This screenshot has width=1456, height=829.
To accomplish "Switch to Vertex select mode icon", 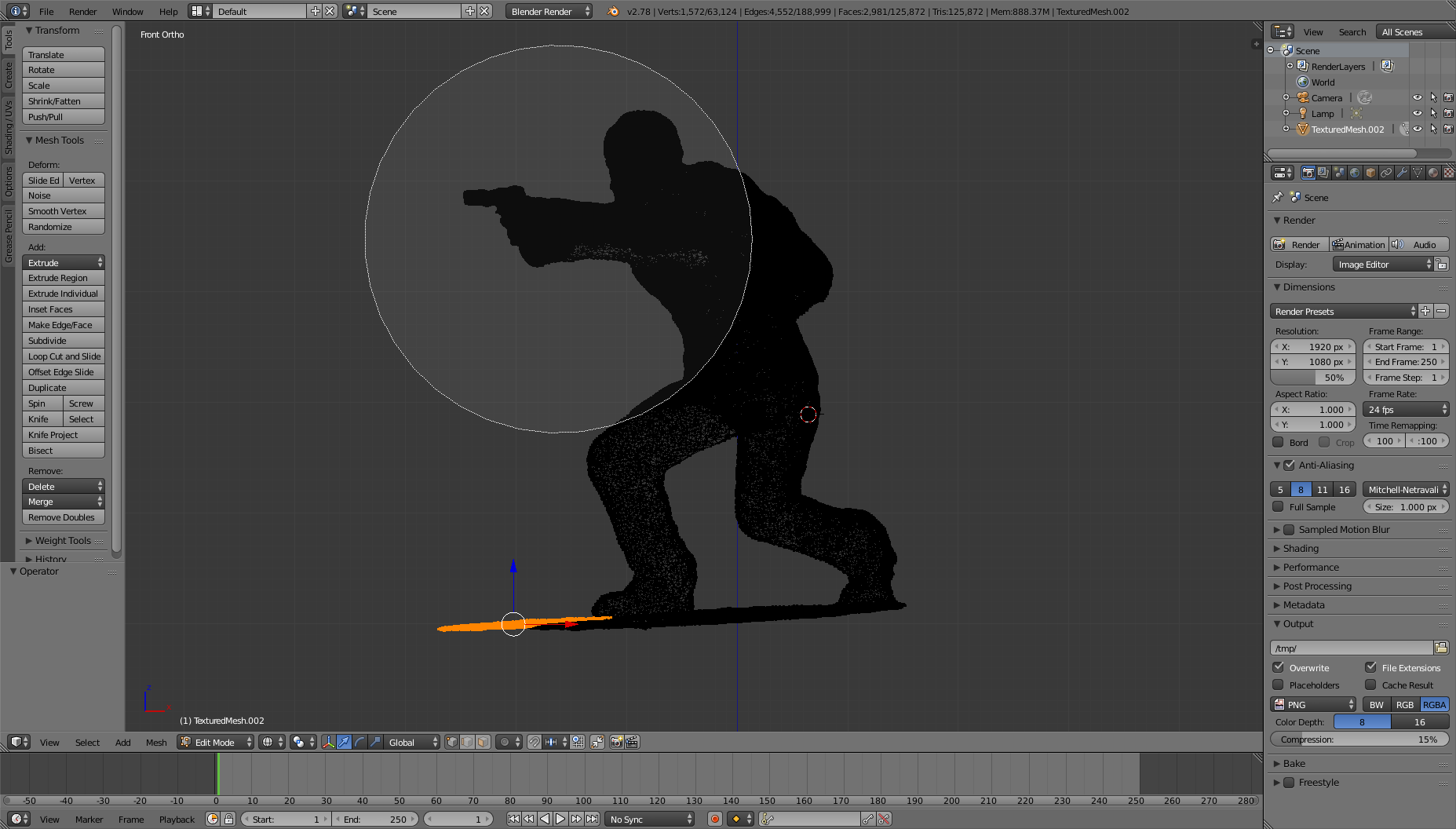I will (451, 742).
